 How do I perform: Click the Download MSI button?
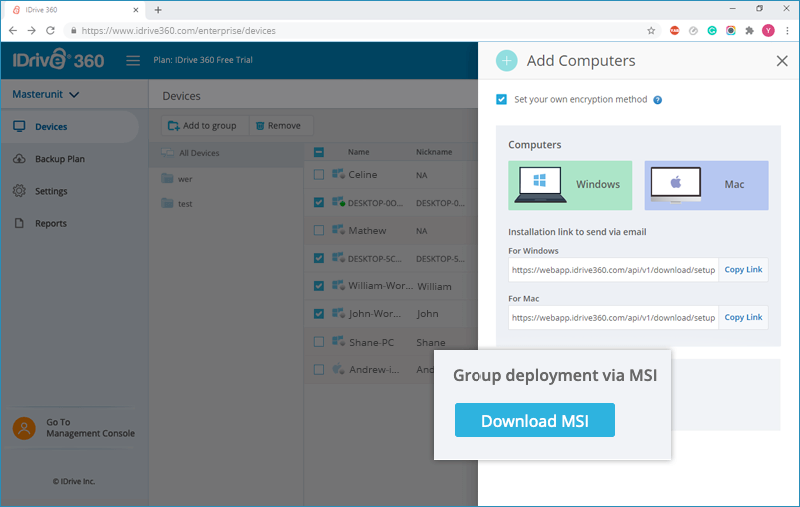[535, 420]
